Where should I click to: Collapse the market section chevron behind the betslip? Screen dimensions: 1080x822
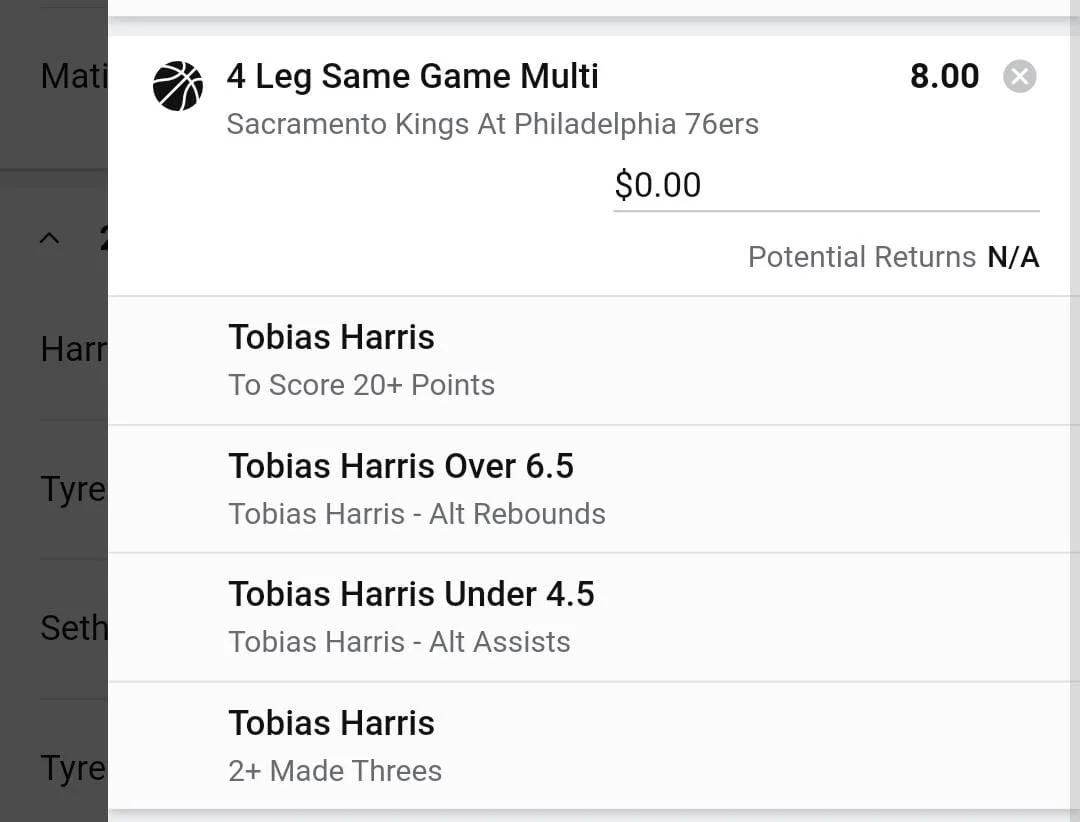coord(49,238)
